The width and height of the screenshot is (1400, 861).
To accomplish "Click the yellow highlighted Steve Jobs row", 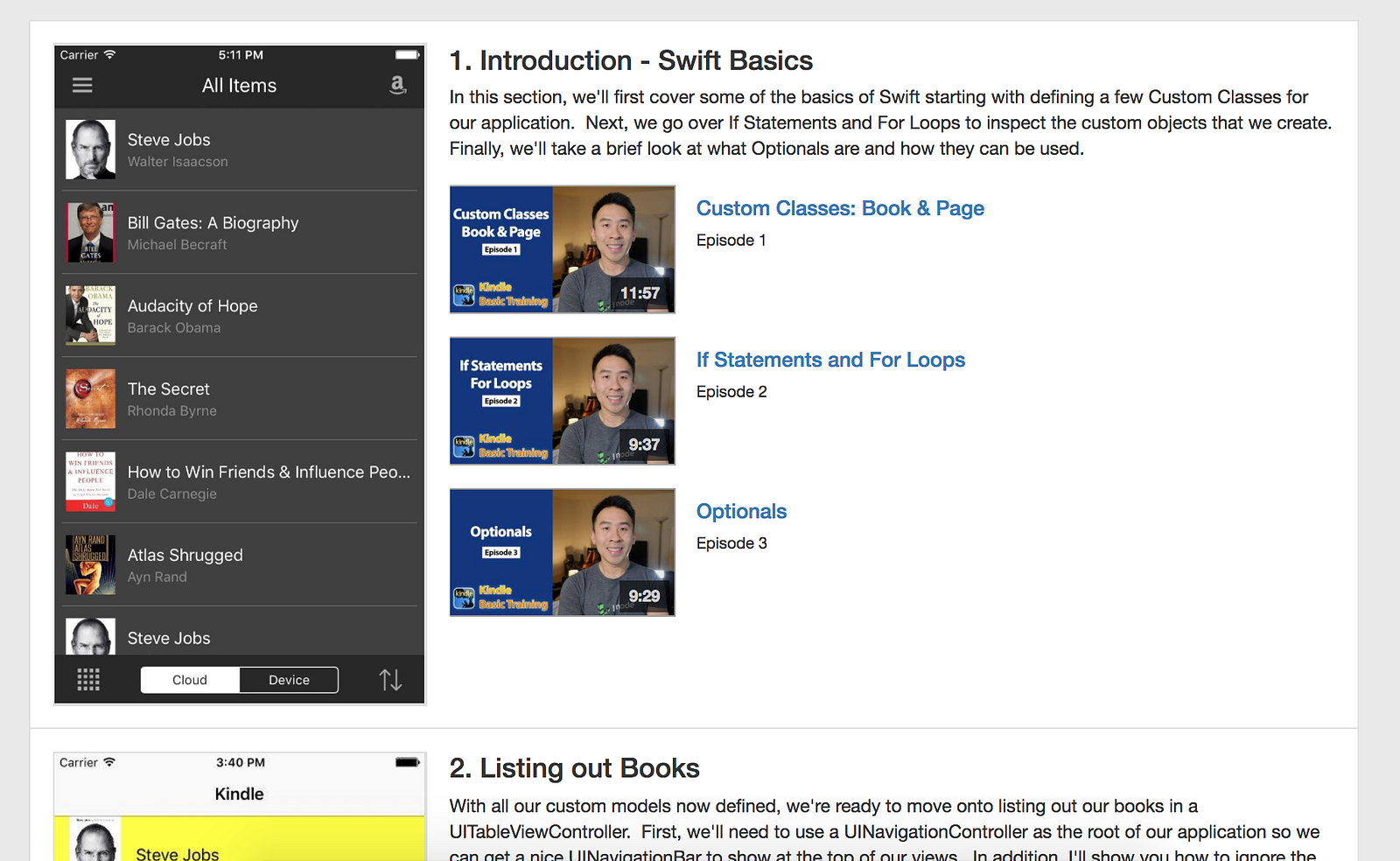I will click(x=240, y=839).
